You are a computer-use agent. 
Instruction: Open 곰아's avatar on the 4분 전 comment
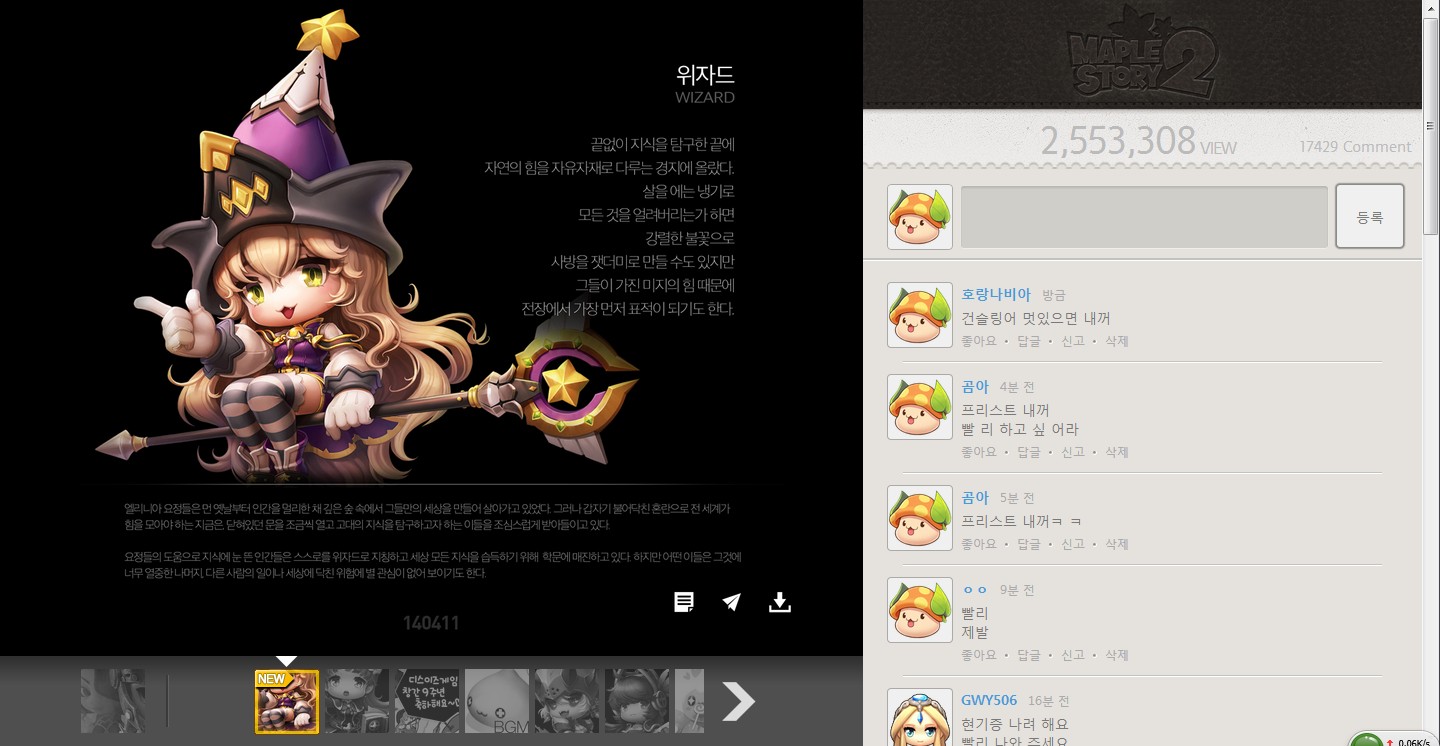[x=920, y=407]
